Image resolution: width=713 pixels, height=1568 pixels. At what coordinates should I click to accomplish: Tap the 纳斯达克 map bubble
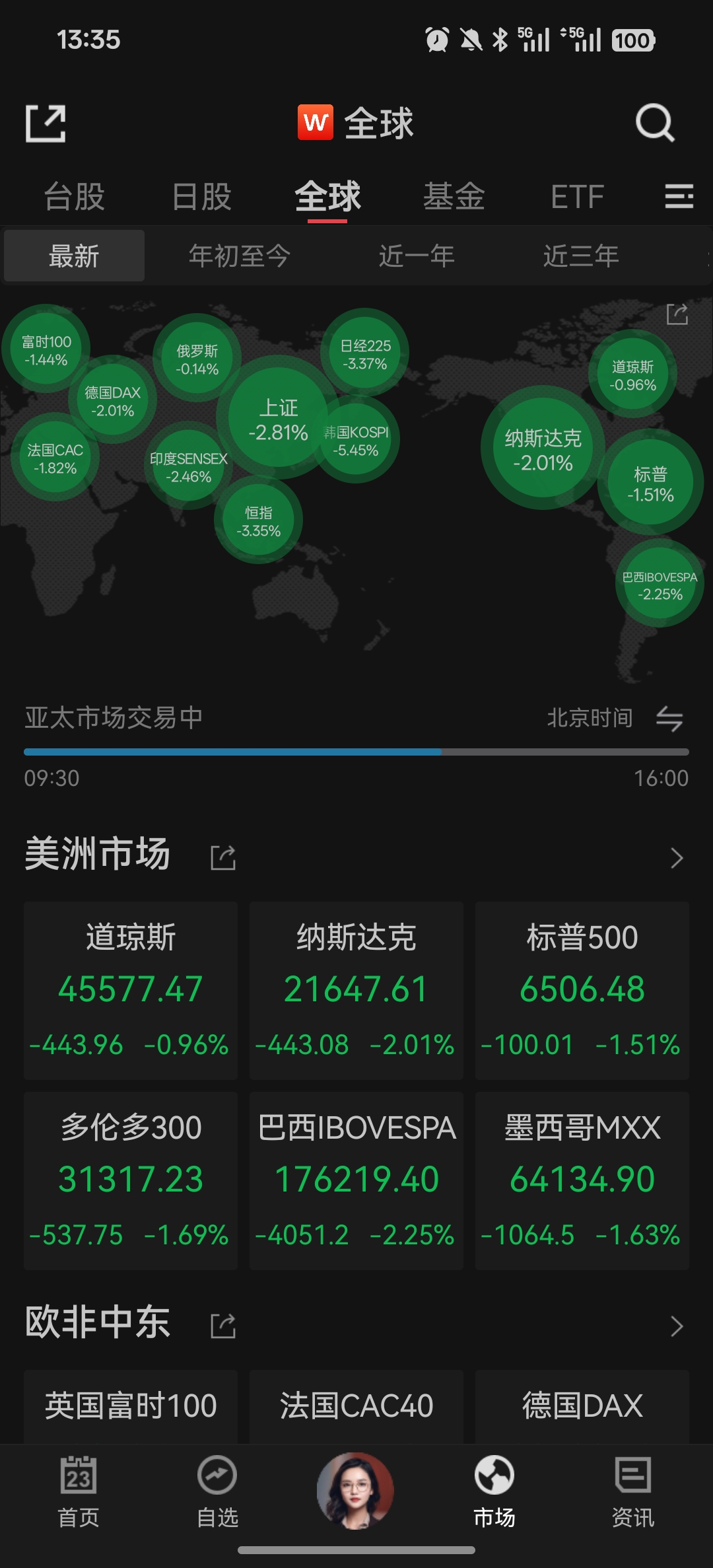543,448
